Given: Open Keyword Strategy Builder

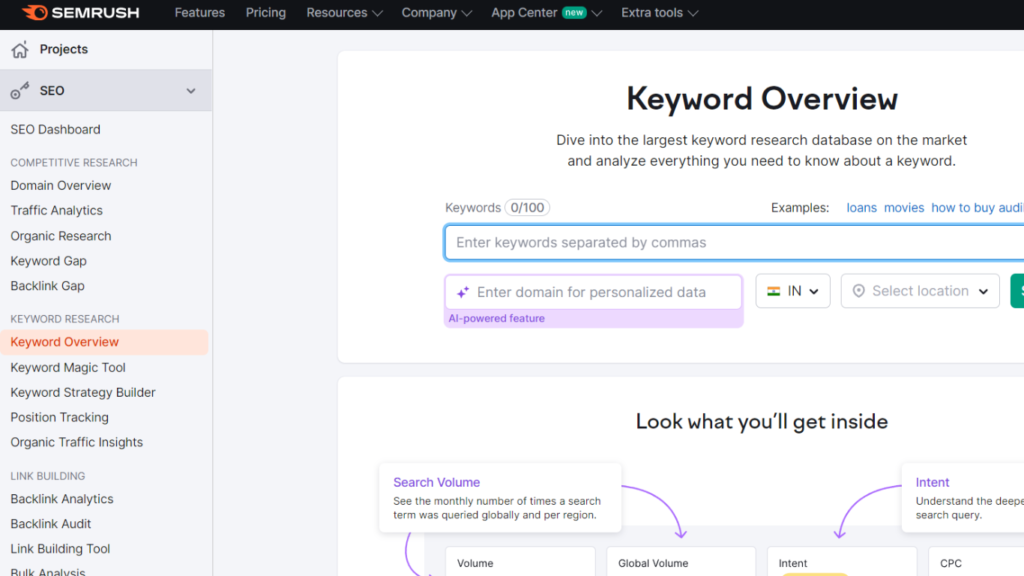Looking at the screenshot, I should pyautogui.click(x=83, y=392).
